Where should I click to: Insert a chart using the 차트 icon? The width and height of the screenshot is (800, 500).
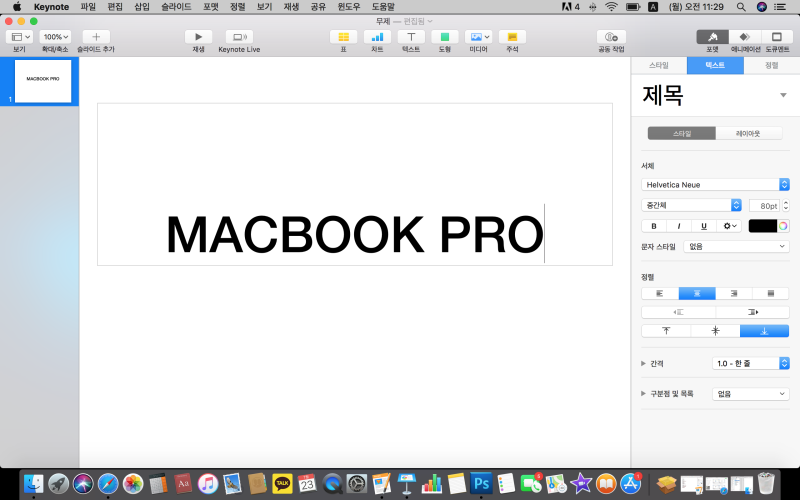pyautogui.click(x=377, y=37)
